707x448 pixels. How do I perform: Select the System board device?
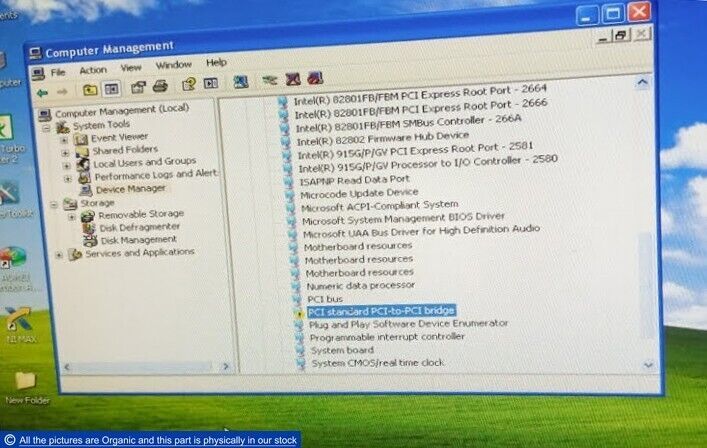click(342, 350)
